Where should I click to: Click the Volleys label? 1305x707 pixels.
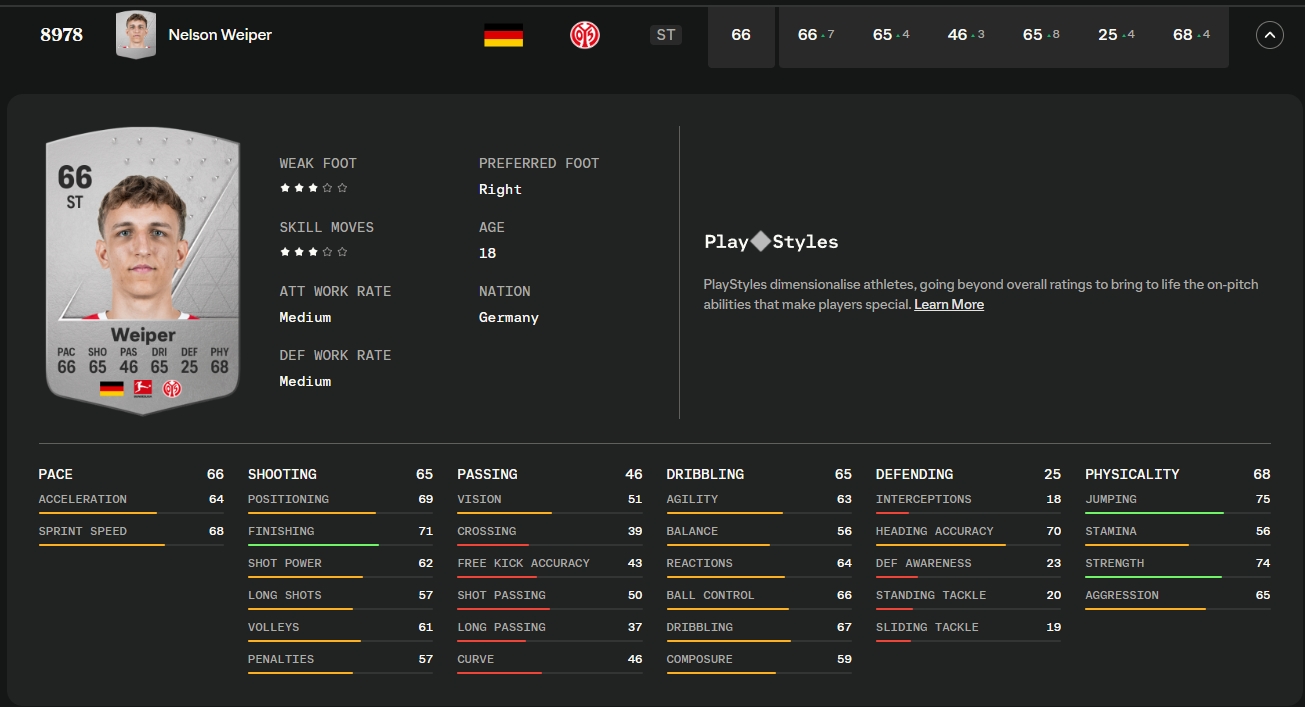pos(274,627)
